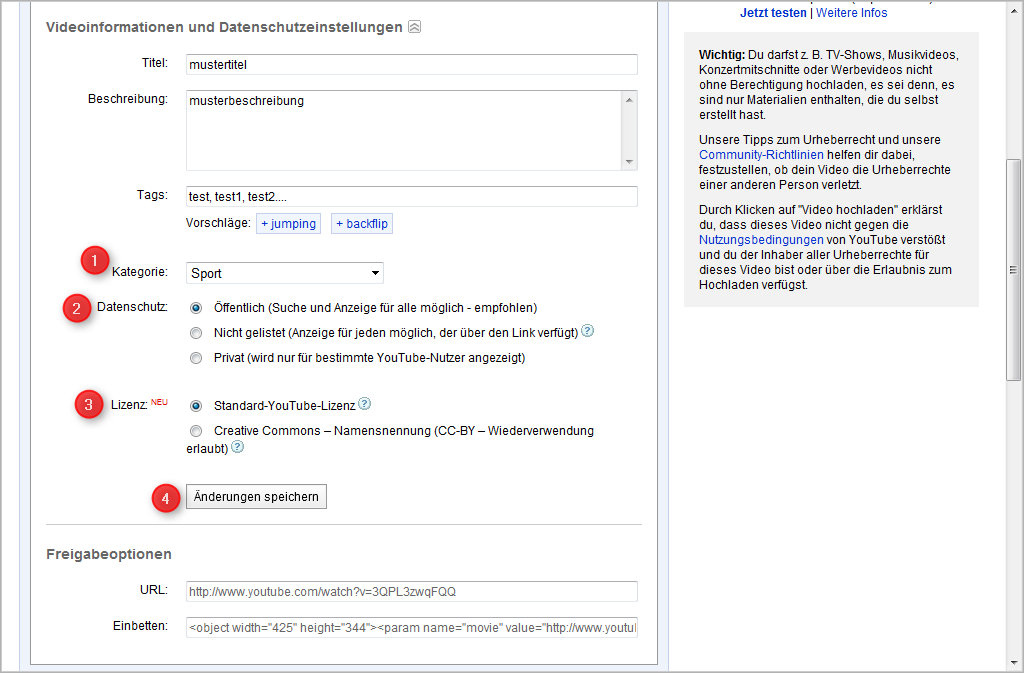
Task: Open help for Nicht gelistet option
Action: tap(587, 330)
